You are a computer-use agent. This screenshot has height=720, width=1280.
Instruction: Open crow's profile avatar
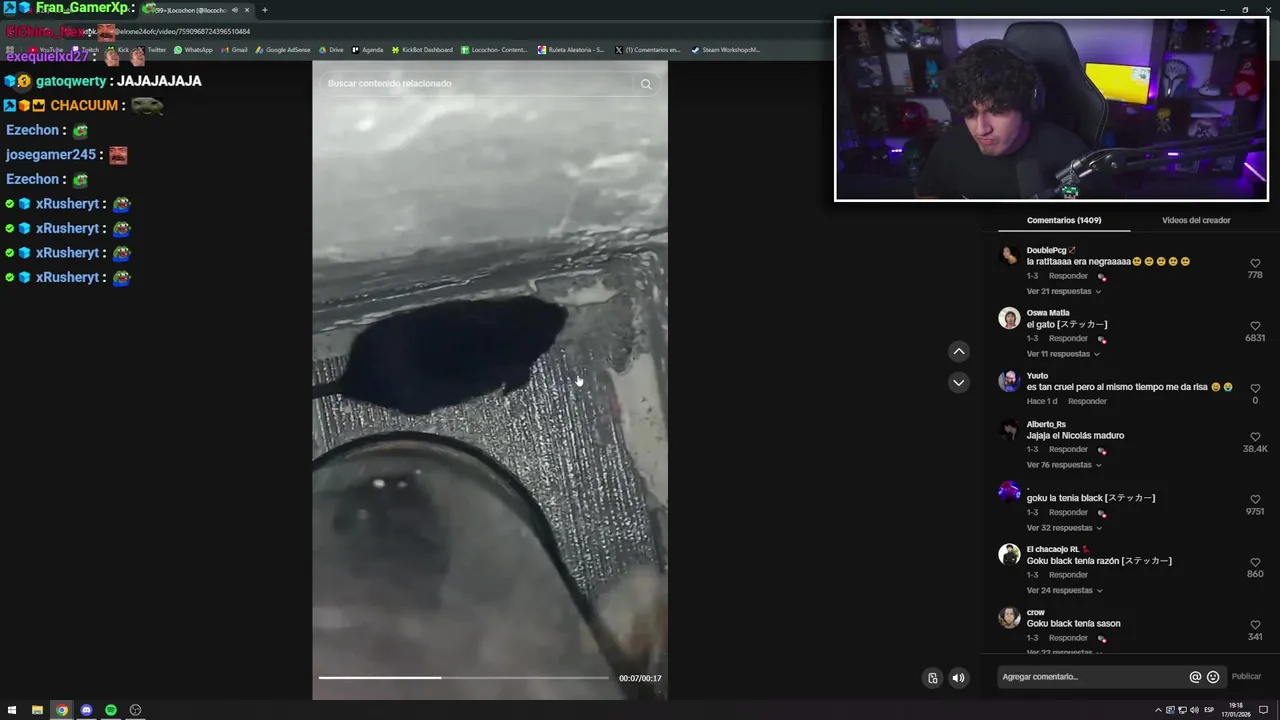click(x=1009, y=617)
